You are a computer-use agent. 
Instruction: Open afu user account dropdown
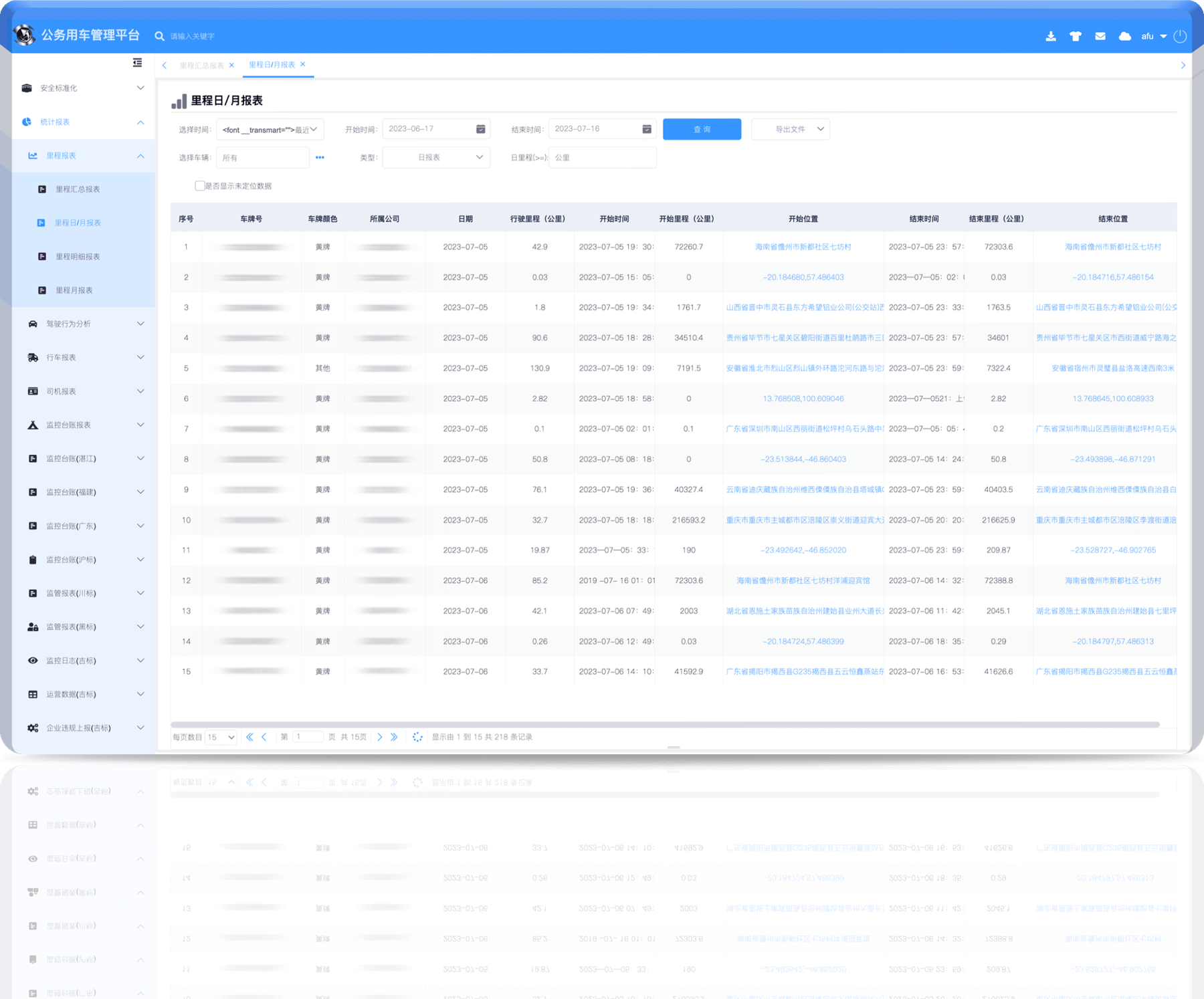(1154, 36)
